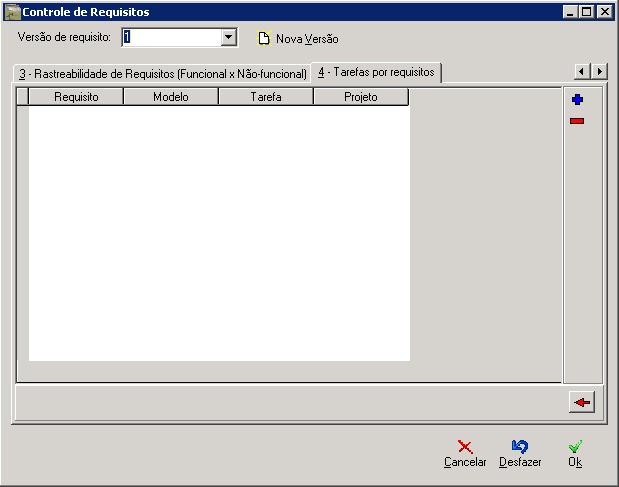This screenshot has width=619, height=487.
Task: Click the blue plus add-row icon
Action: (577, 99)
